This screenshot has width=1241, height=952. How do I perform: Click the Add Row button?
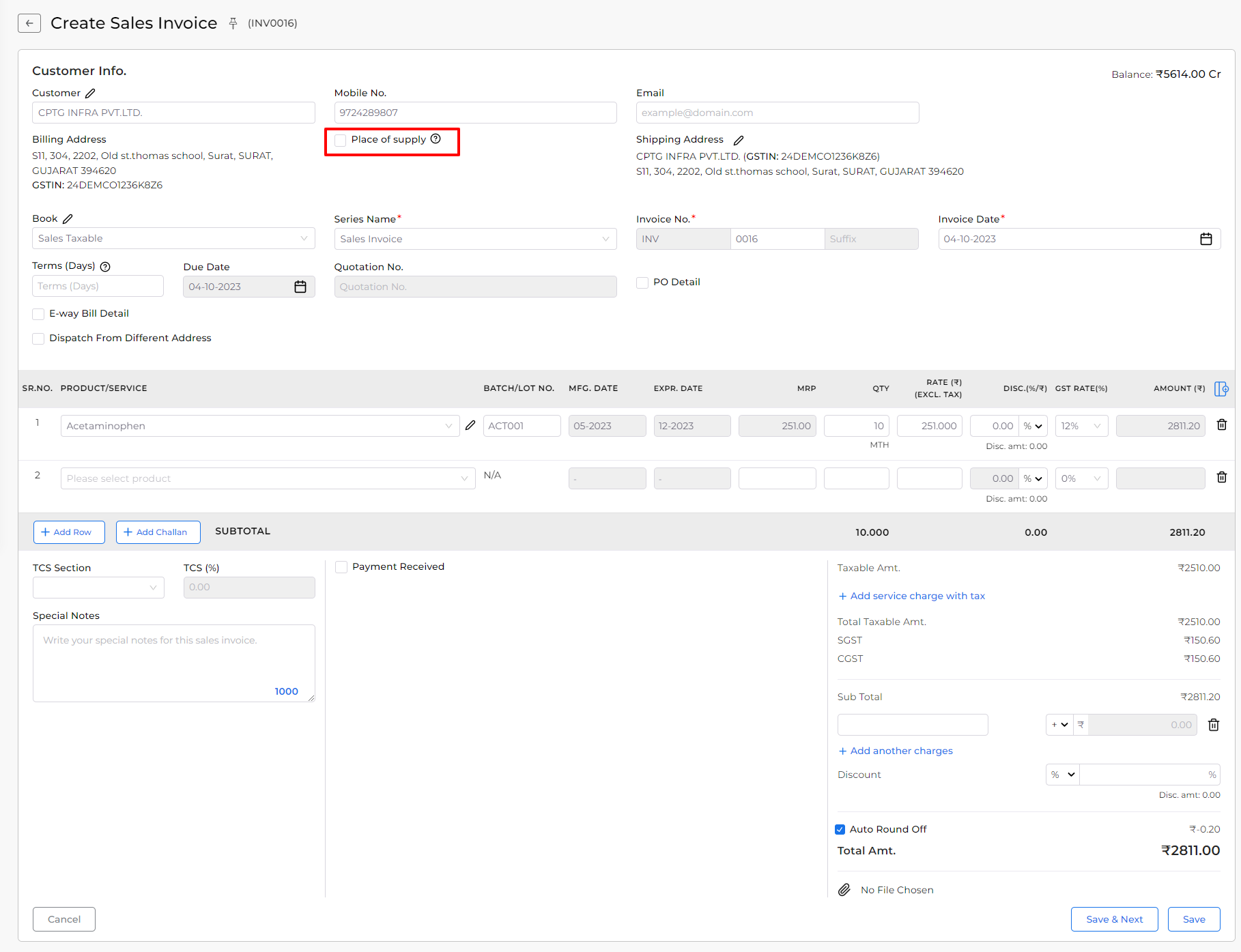[69, 532]
